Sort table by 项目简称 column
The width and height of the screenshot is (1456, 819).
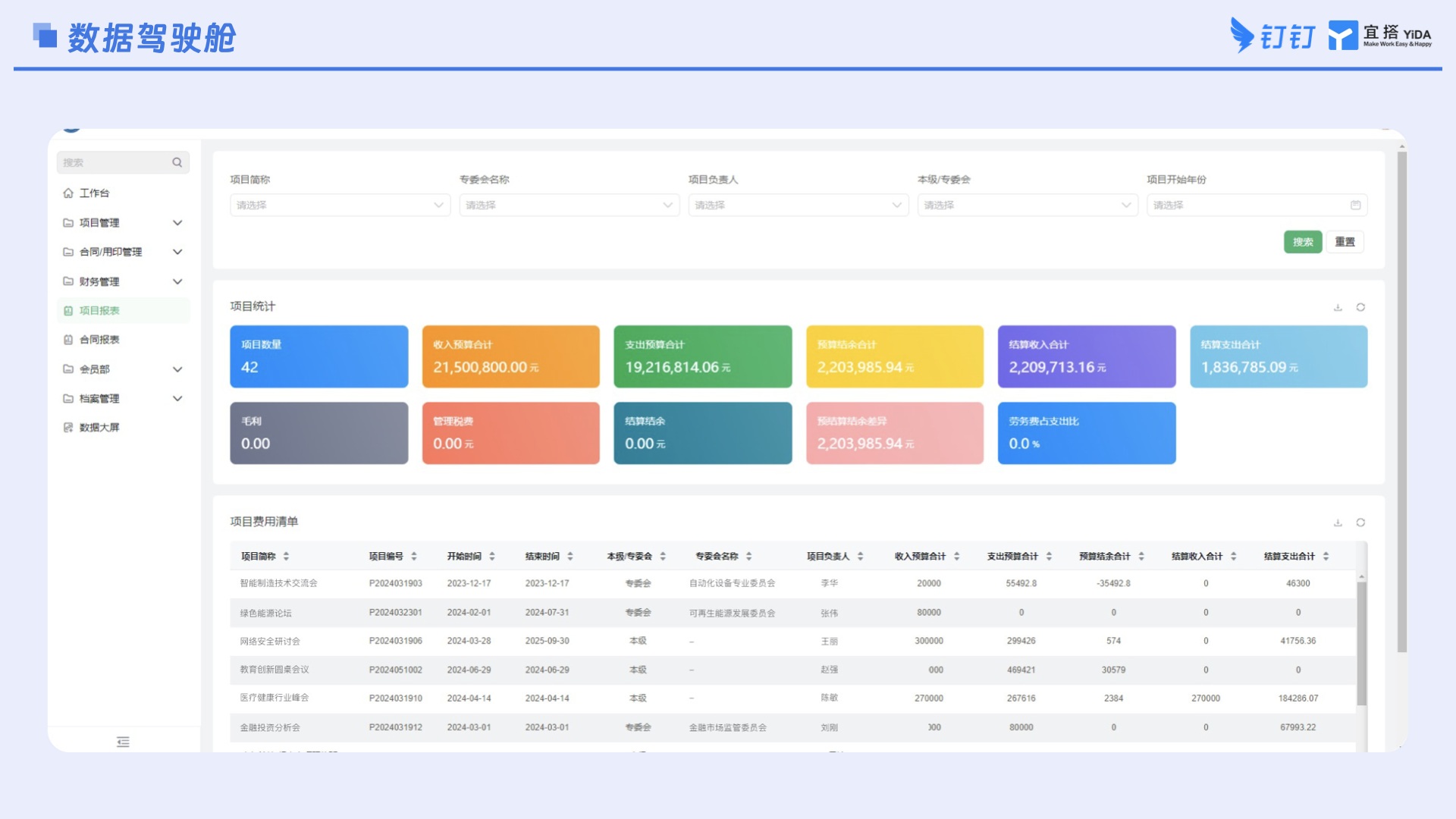(286, 556)
